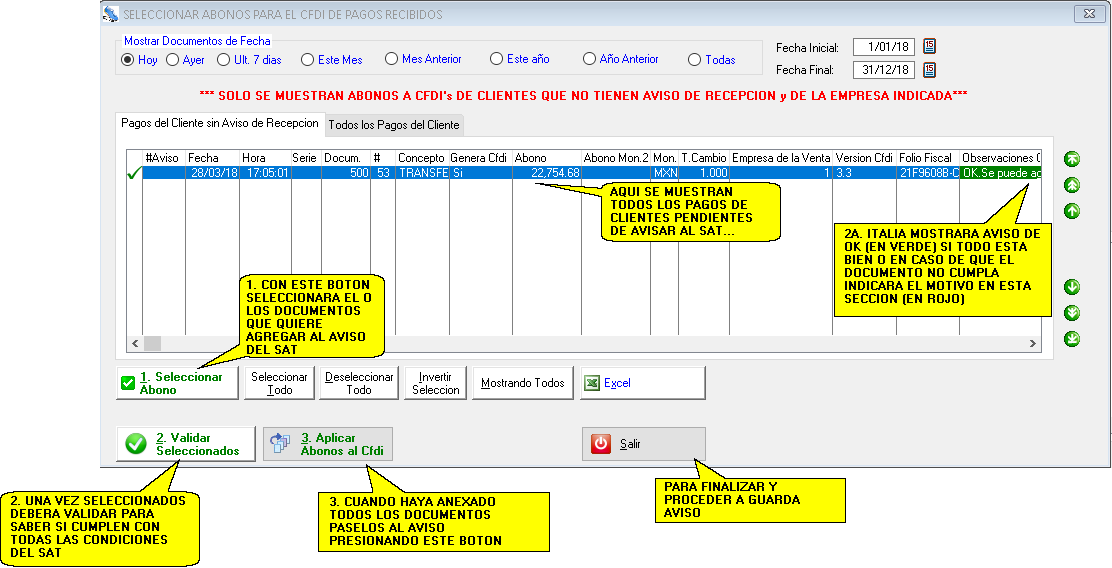Screen dimensions: 1112x568
Task: Move down one row with single down arrow
Action: pos(1072,287)
